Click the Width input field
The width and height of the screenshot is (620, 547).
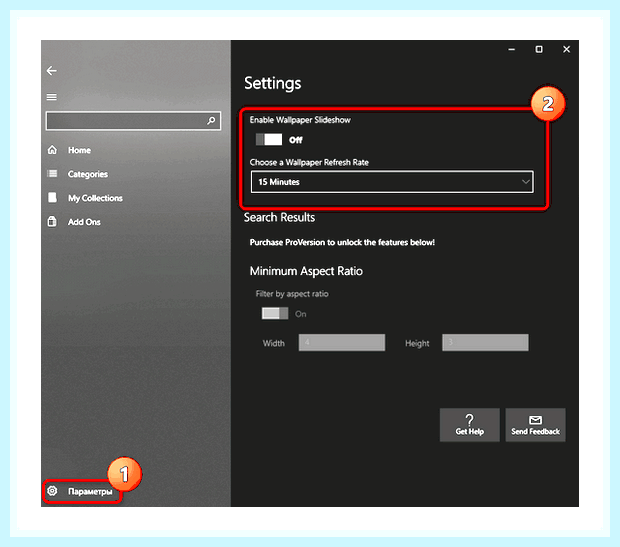[342, 343]
